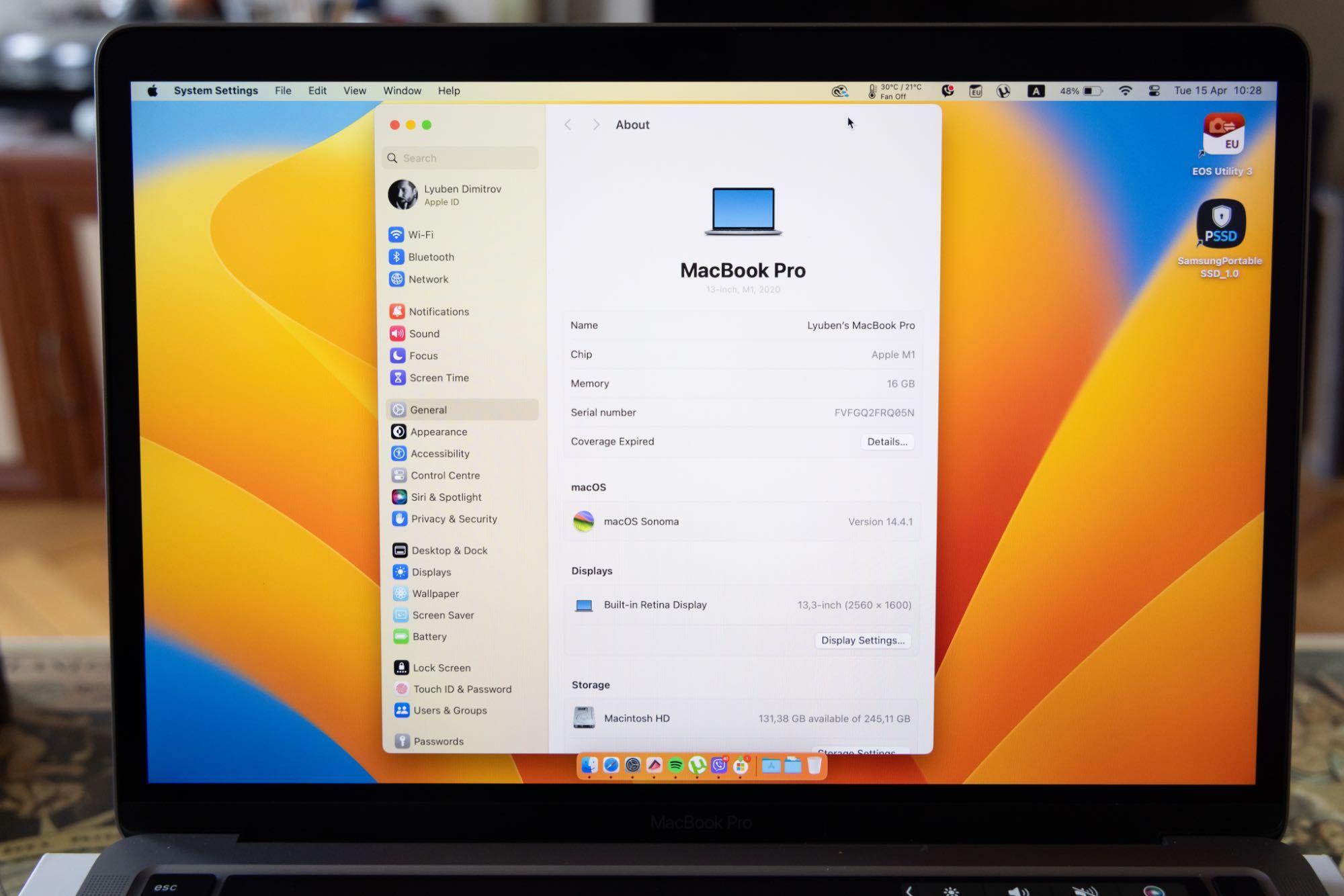Open Desktop & Dock settings
The image size is (1344, 896).
pyautogui.click(x=440, y=550)
